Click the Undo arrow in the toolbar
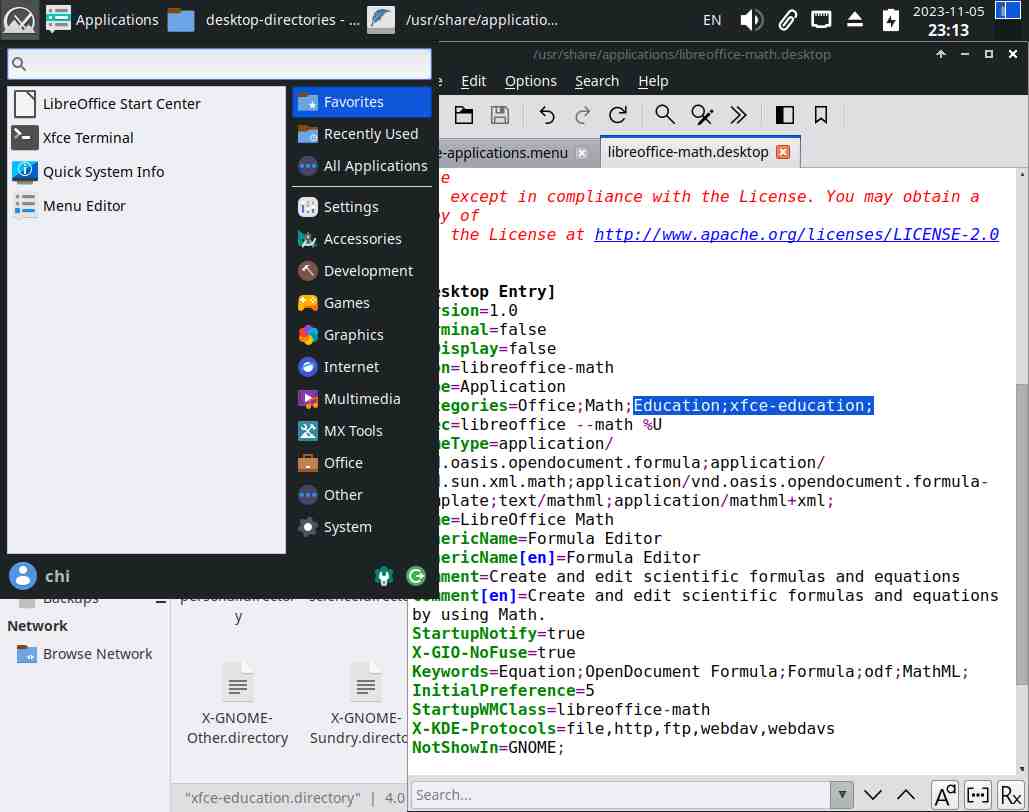The width and height of the screenshot is (1029, 812). click(x=547, y=115)
